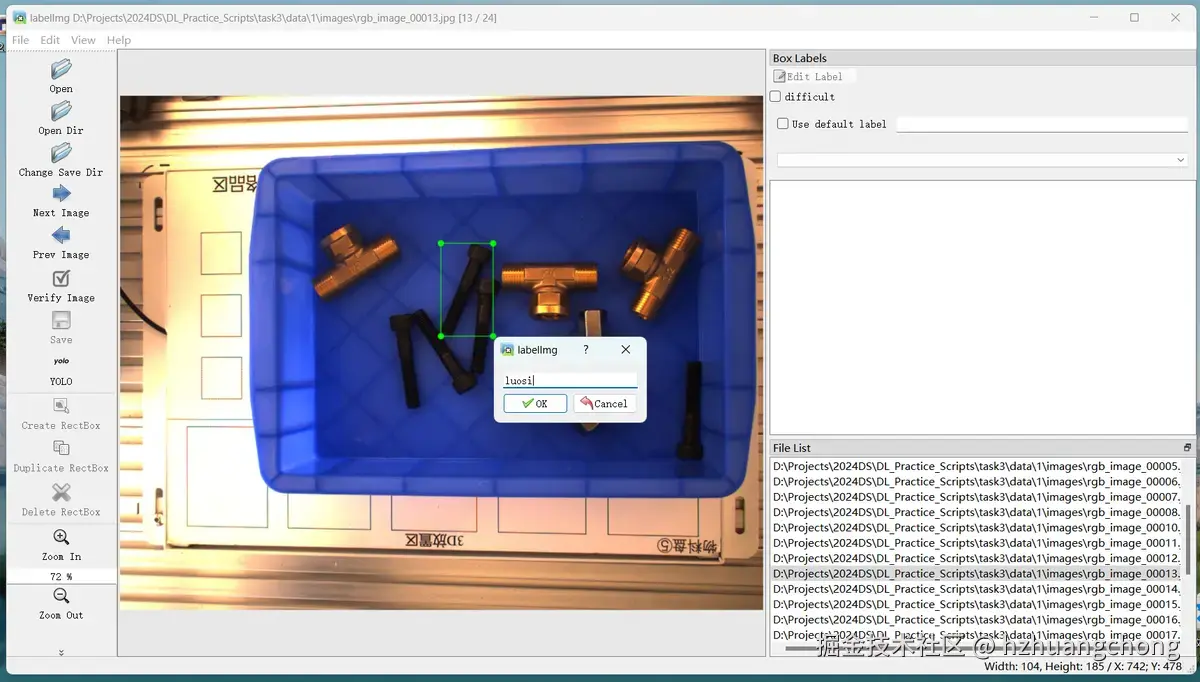The height and width of the screenshot is (682, 1200).
Task: Switch the YOLO annotation format button
Action: tap(61, 369)
